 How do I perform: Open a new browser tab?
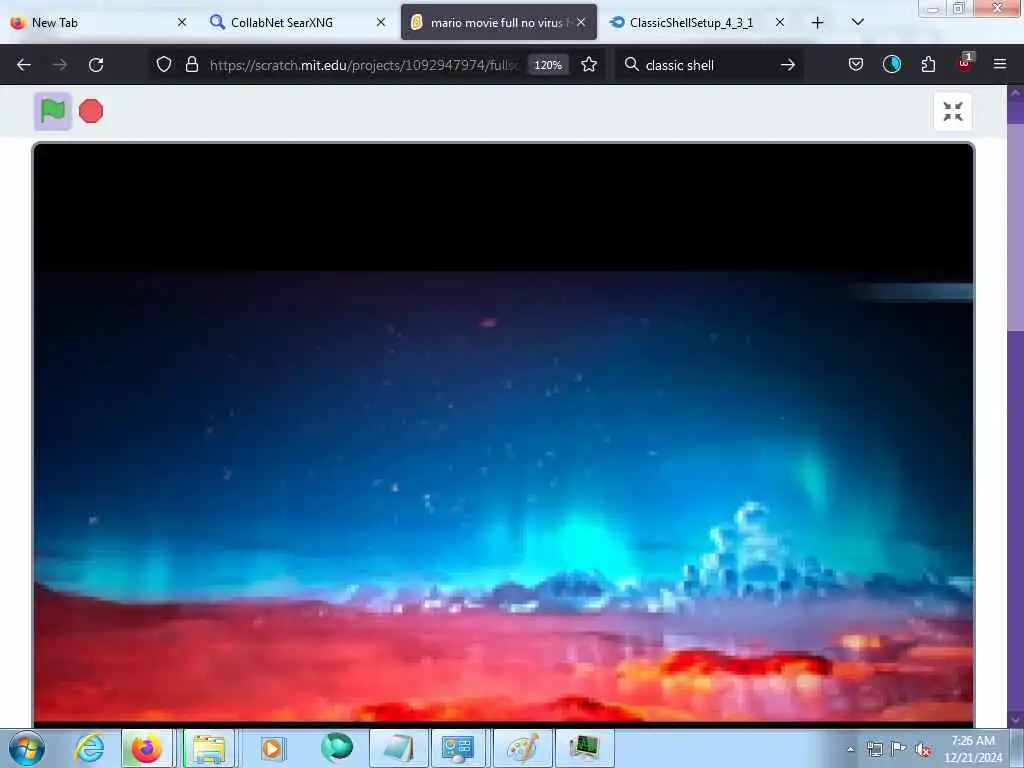(818, 22)
